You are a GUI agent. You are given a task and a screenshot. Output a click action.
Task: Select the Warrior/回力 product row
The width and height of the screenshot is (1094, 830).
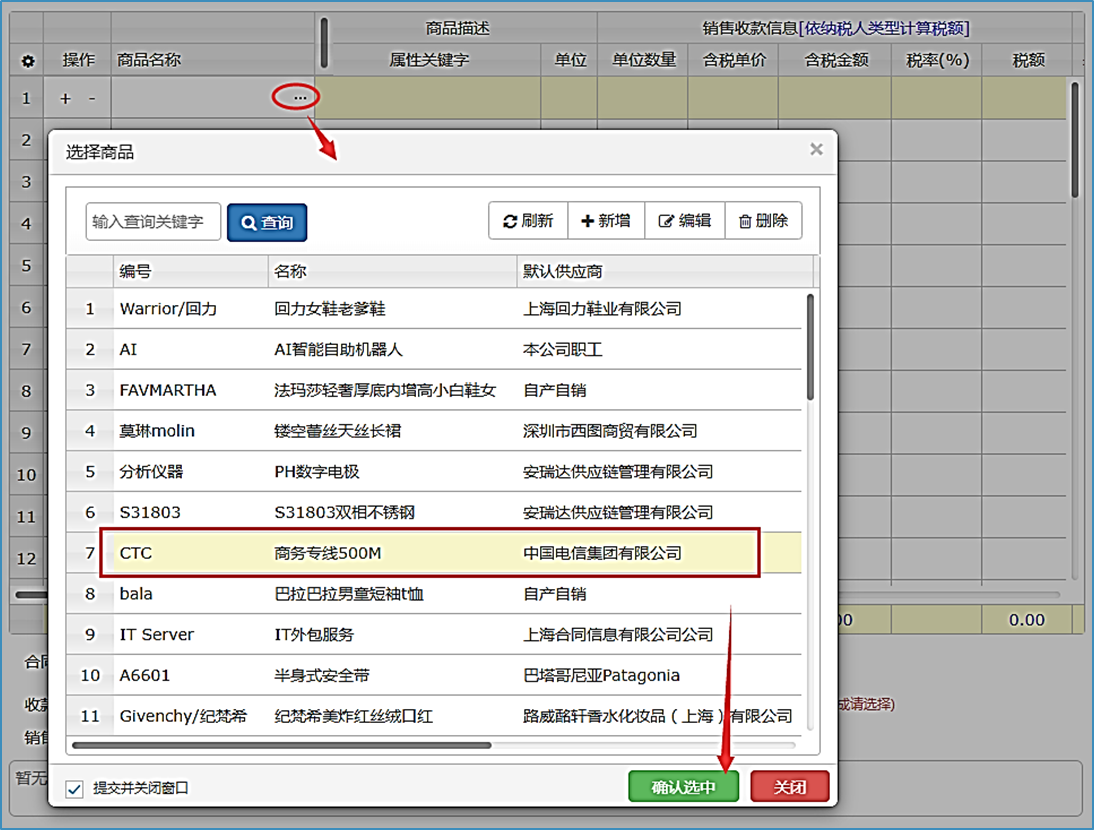(x=434, y=309)
